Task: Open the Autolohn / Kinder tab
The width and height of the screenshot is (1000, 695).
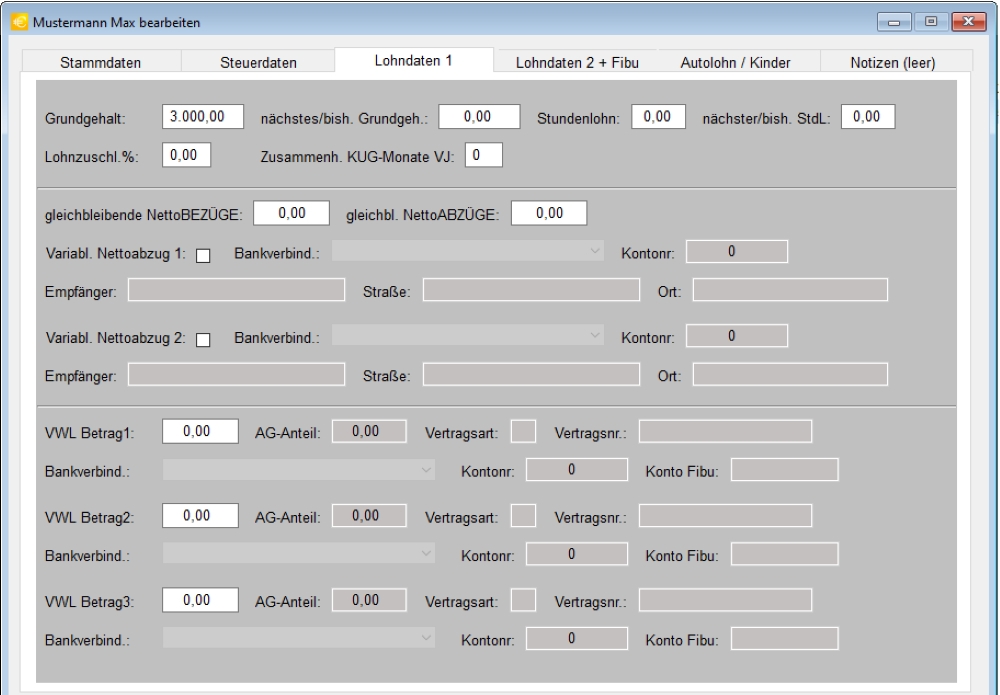Action: tap(735, 62)
